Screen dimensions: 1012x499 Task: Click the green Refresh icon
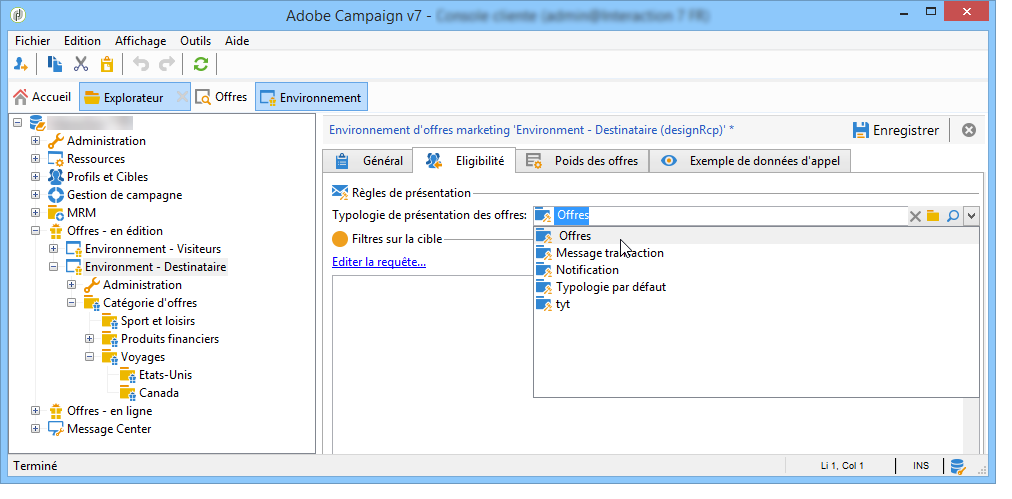click(201, 64)
